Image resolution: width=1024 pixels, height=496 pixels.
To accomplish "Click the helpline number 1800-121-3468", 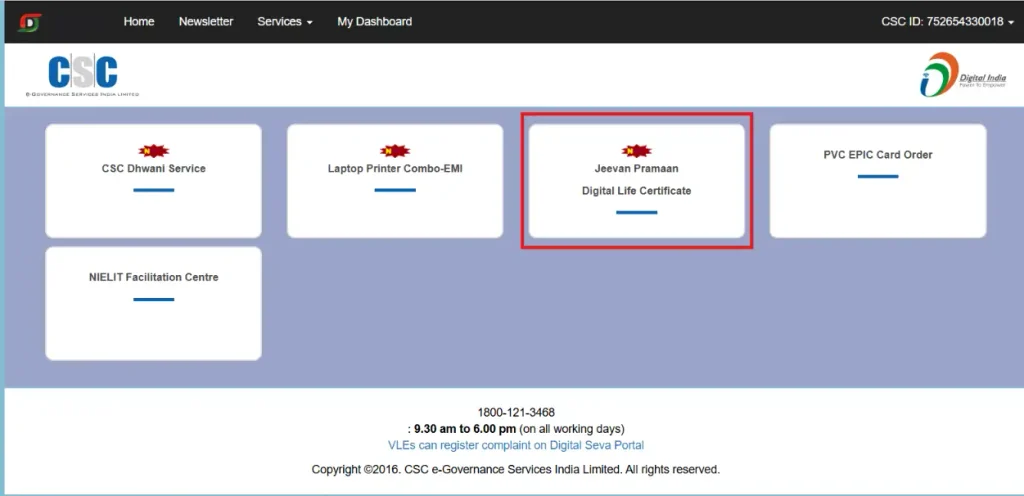I will click(x=516, y=412).
